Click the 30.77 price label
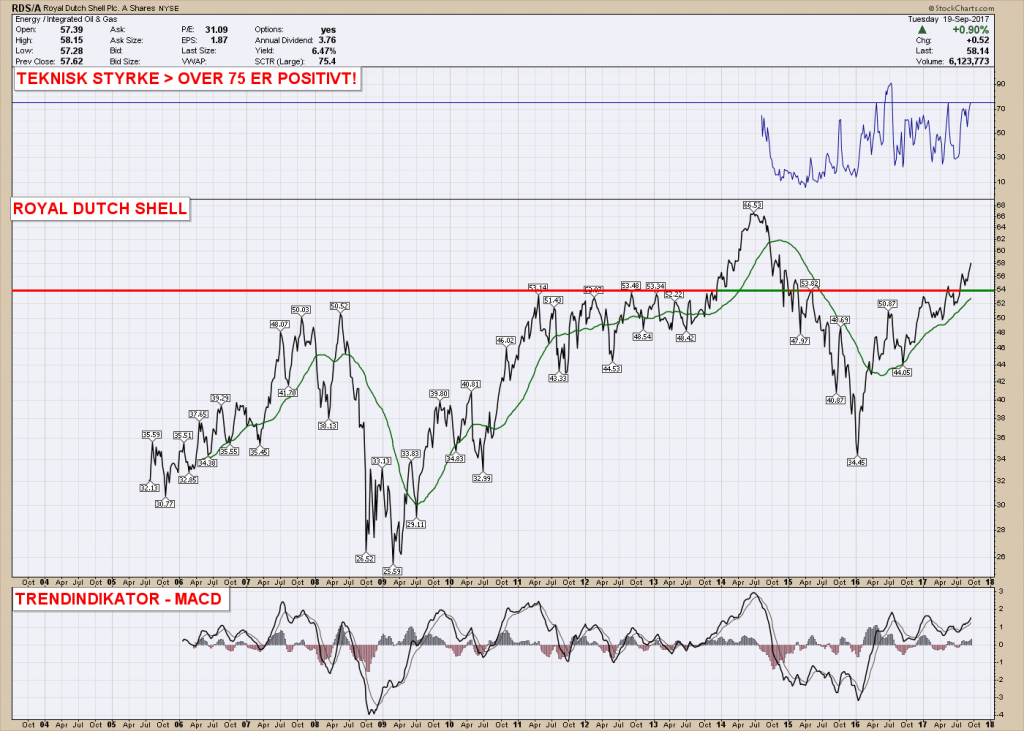1024x731 pixels. 165,504
